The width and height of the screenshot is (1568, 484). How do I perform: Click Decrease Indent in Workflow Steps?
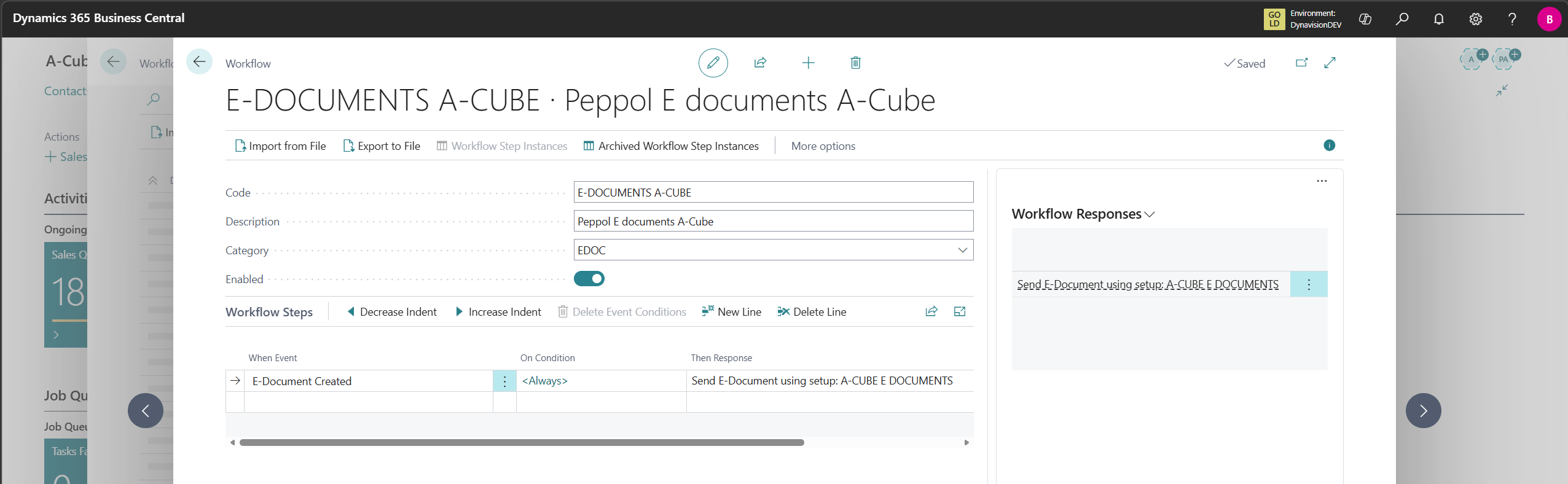point(392,312)
